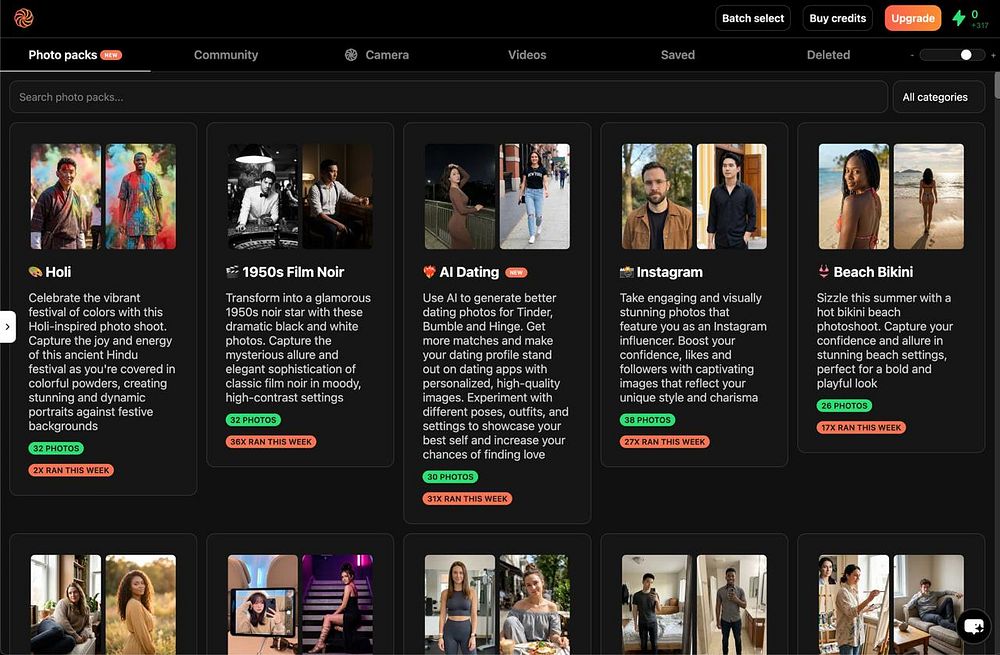Click the Holi color palette emoji icon
1000x655 pixels.
[x=35, y=272]
